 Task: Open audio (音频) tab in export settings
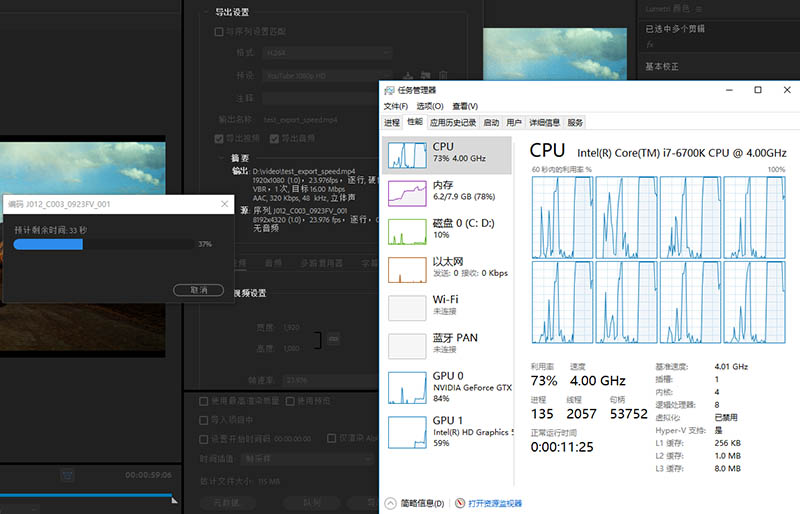[x=273, y=263]
